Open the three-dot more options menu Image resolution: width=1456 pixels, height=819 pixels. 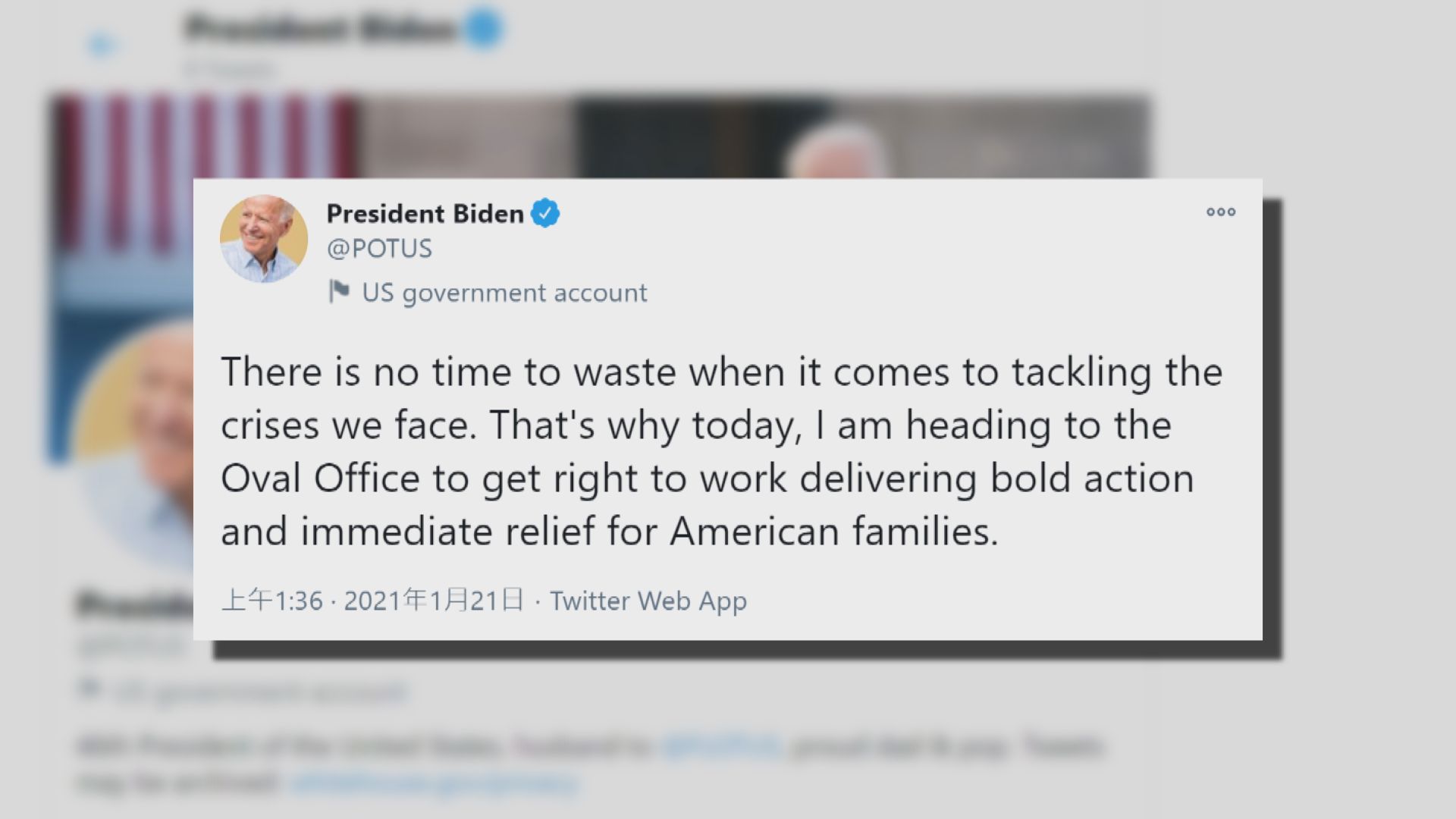point(1221,212)
